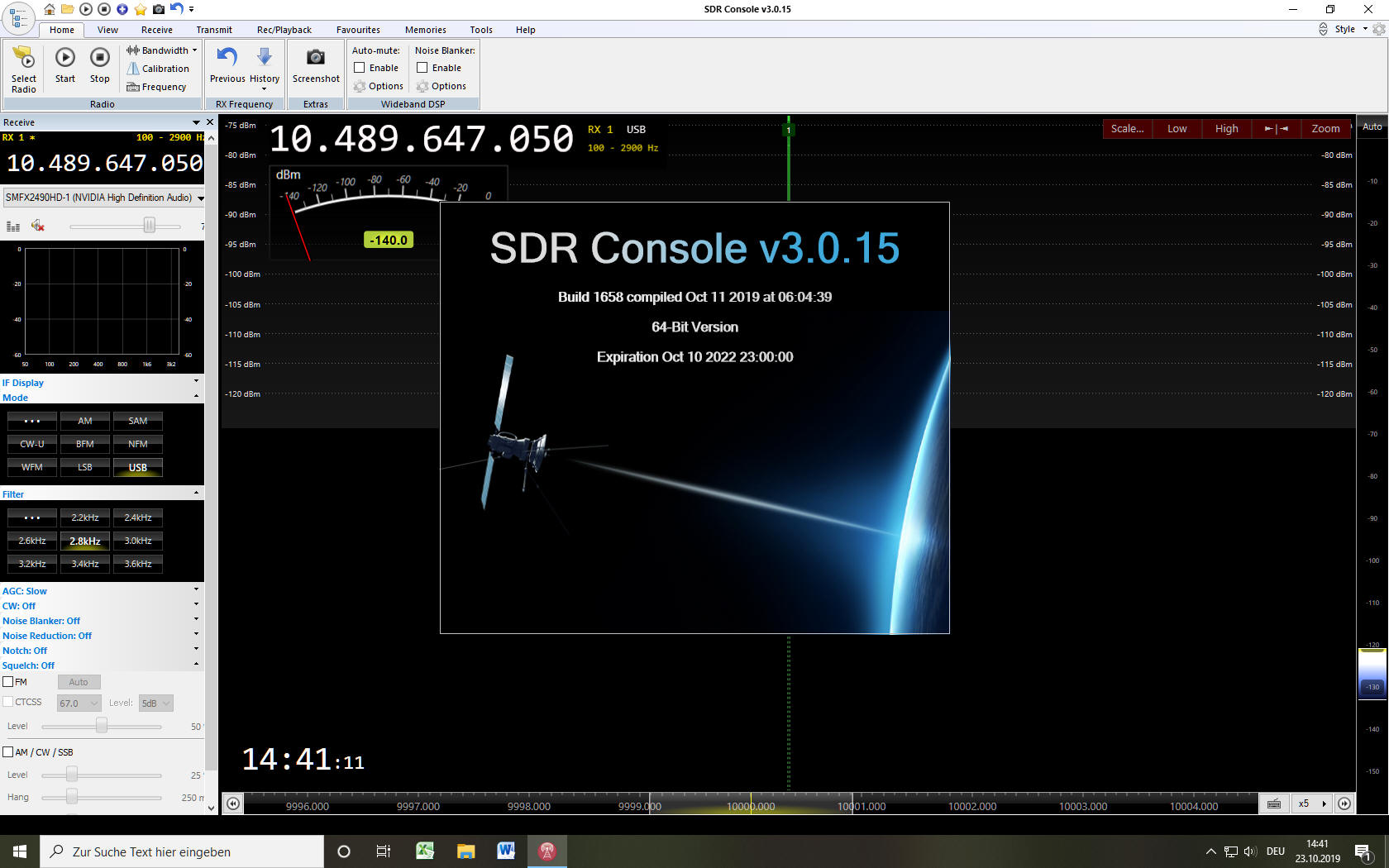The width and height of the screenshot is (1389, 868).
Task: Select the LSB mode
Action: click(85, 467)
